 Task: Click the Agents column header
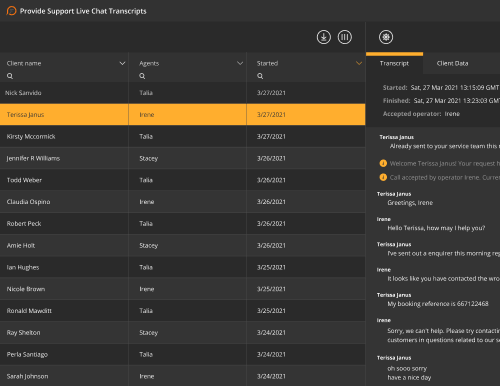pos(149,63)
